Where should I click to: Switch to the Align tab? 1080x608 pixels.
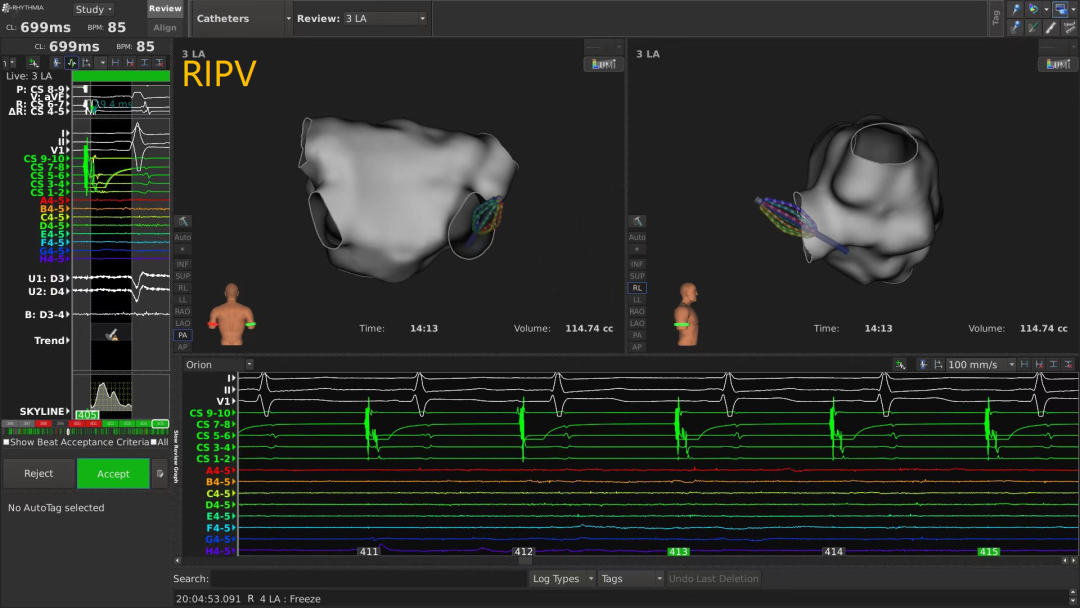click(x=165, y=28)
